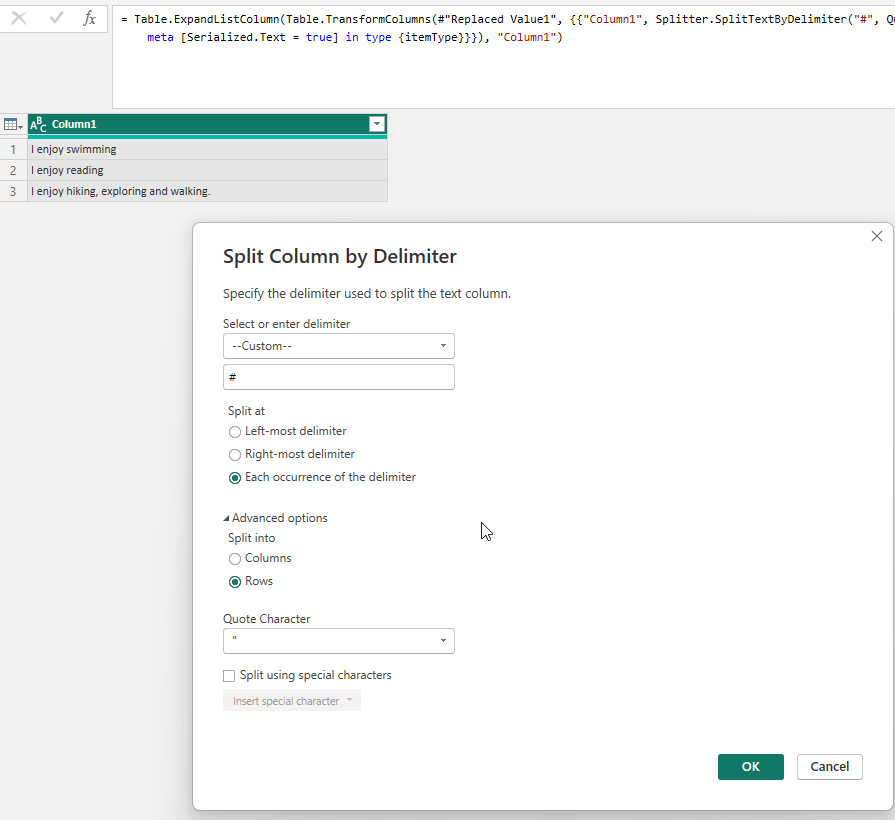The width and height of the screenshot is (895, 820).
Task: Select cell 'I enjoy reading'
Action: (207, 170)
